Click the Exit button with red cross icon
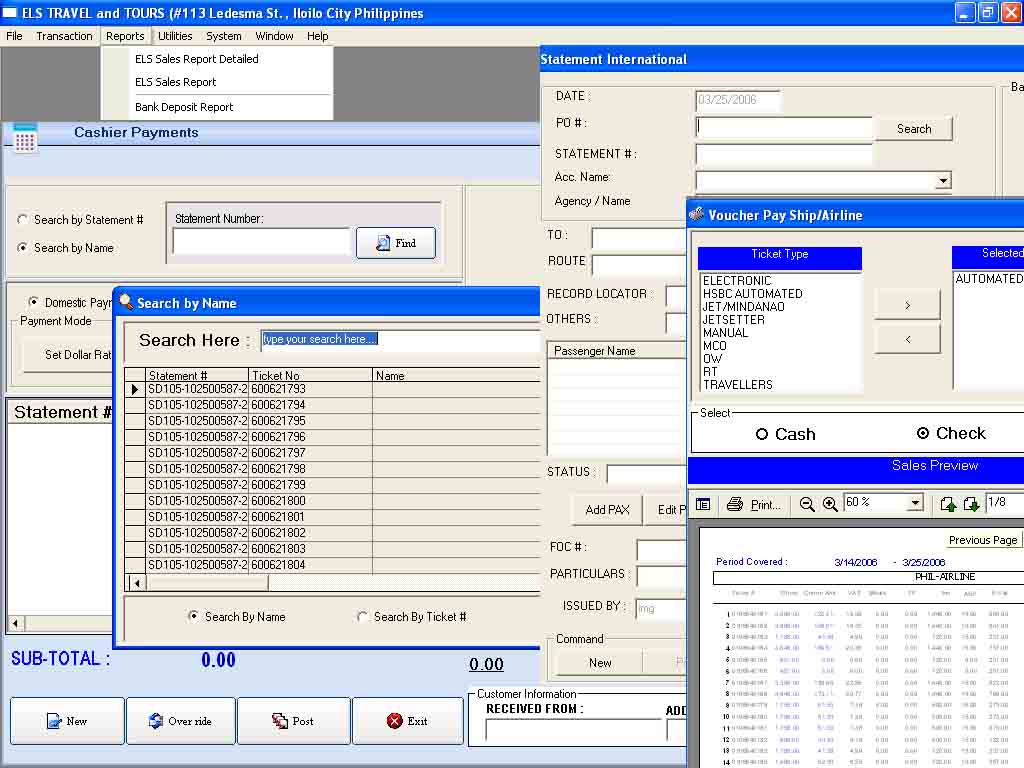This screenshot has width=1024, height=768. pyautogui.click(x=408, y=719)
